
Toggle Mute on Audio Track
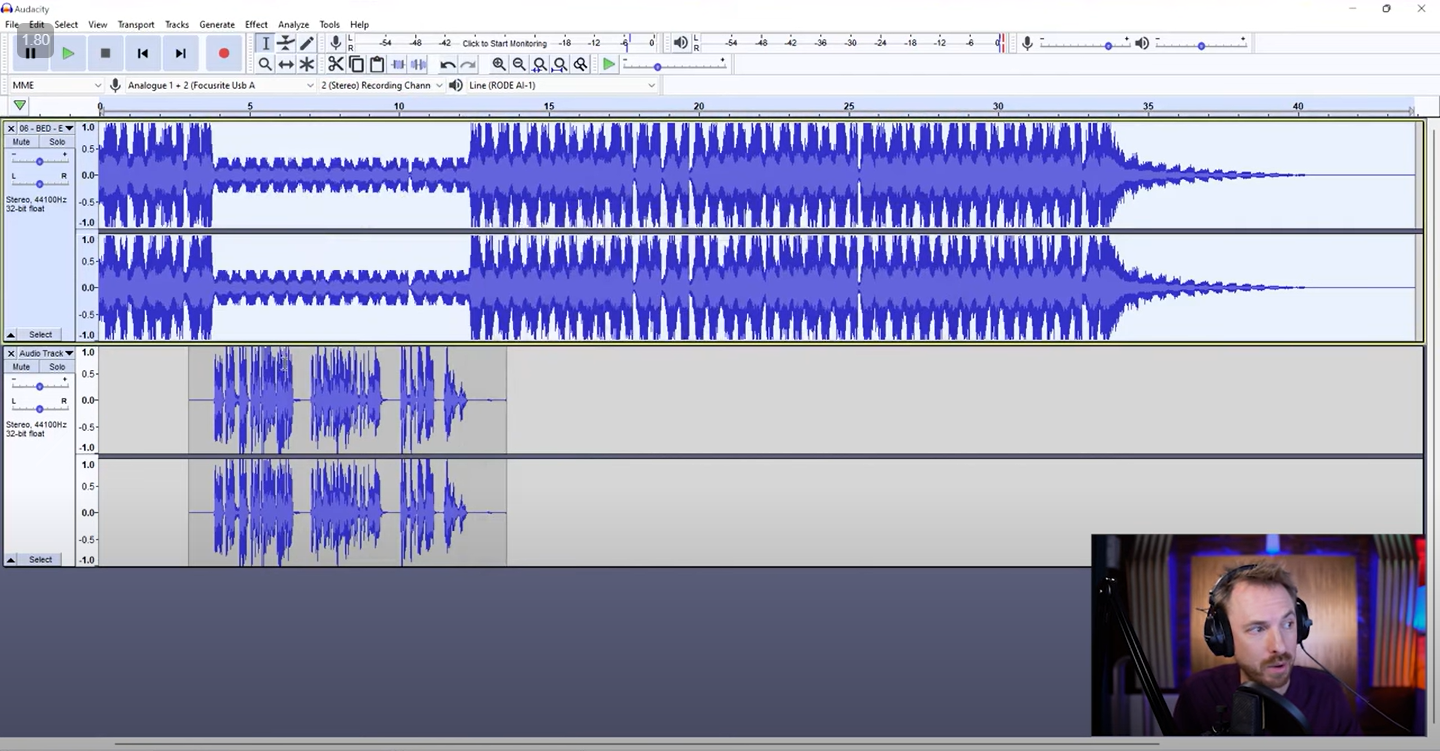point(21,367)
